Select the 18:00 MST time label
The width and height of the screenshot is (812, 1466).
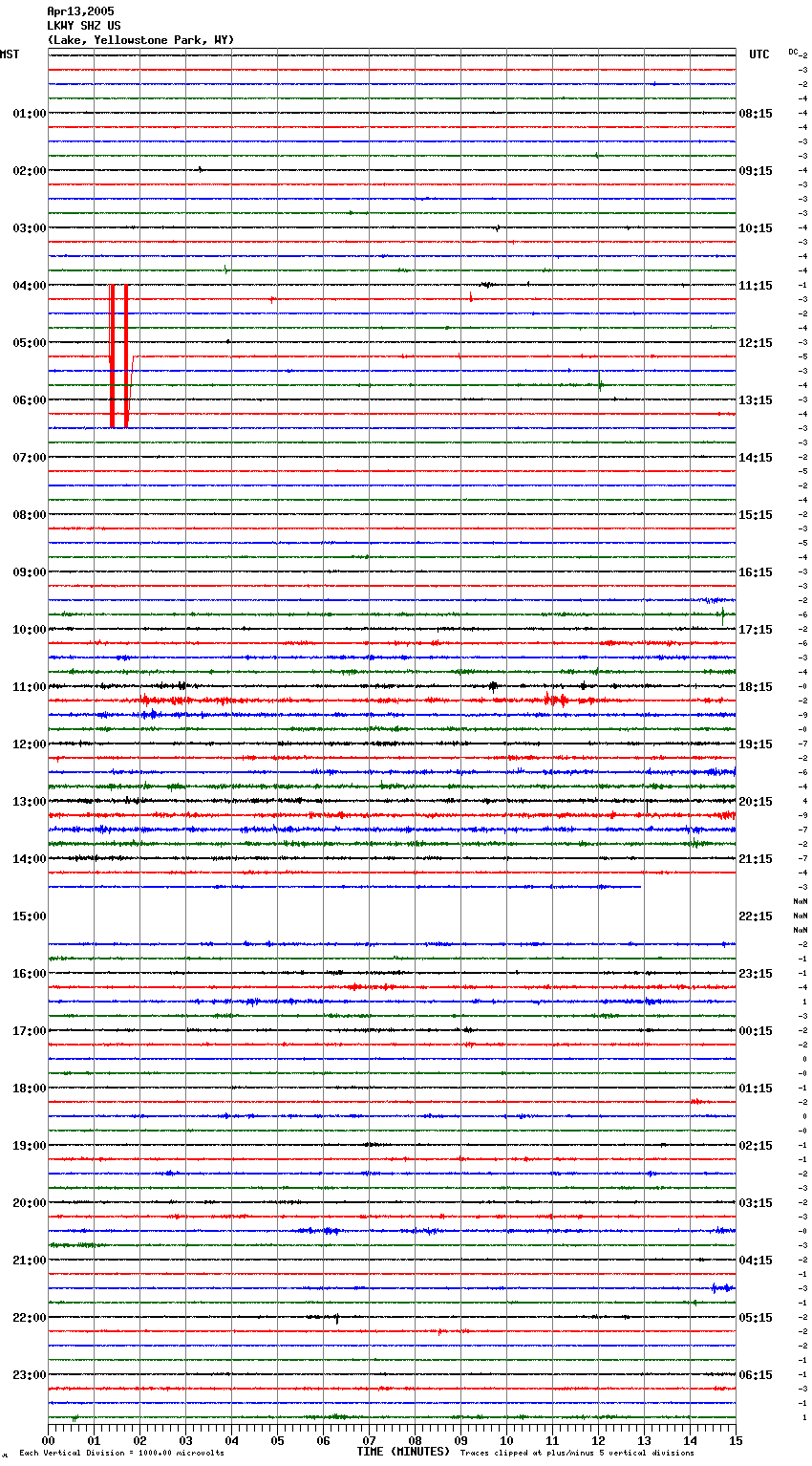pos(30,1089)
